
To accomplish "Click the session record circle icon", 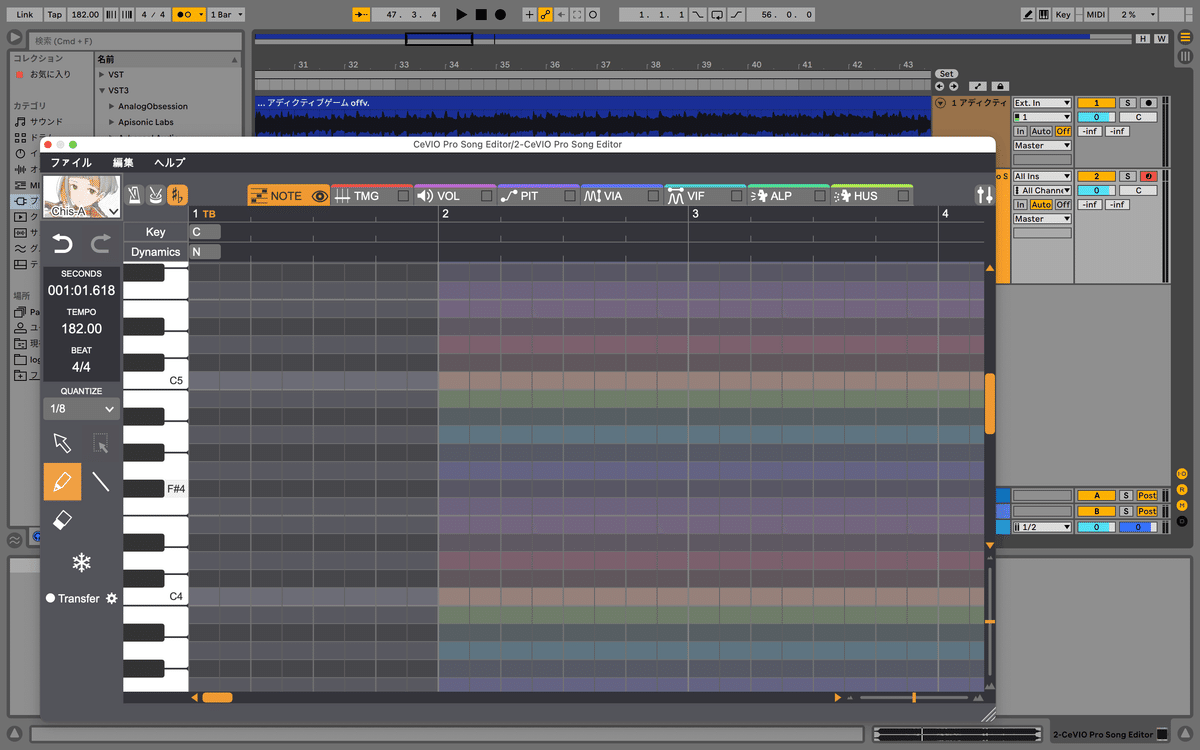I will click(593, 15).
